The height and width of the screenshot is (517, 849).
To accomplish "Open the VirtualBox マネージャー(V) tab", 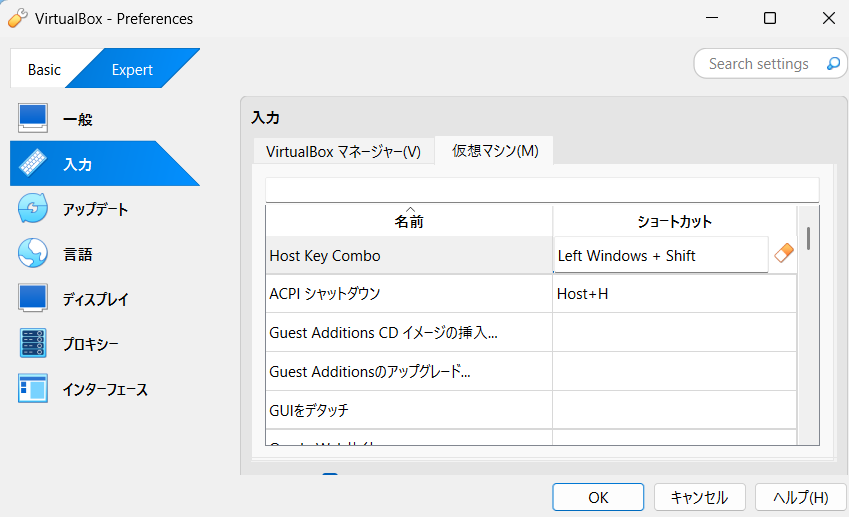I will 343,152.
